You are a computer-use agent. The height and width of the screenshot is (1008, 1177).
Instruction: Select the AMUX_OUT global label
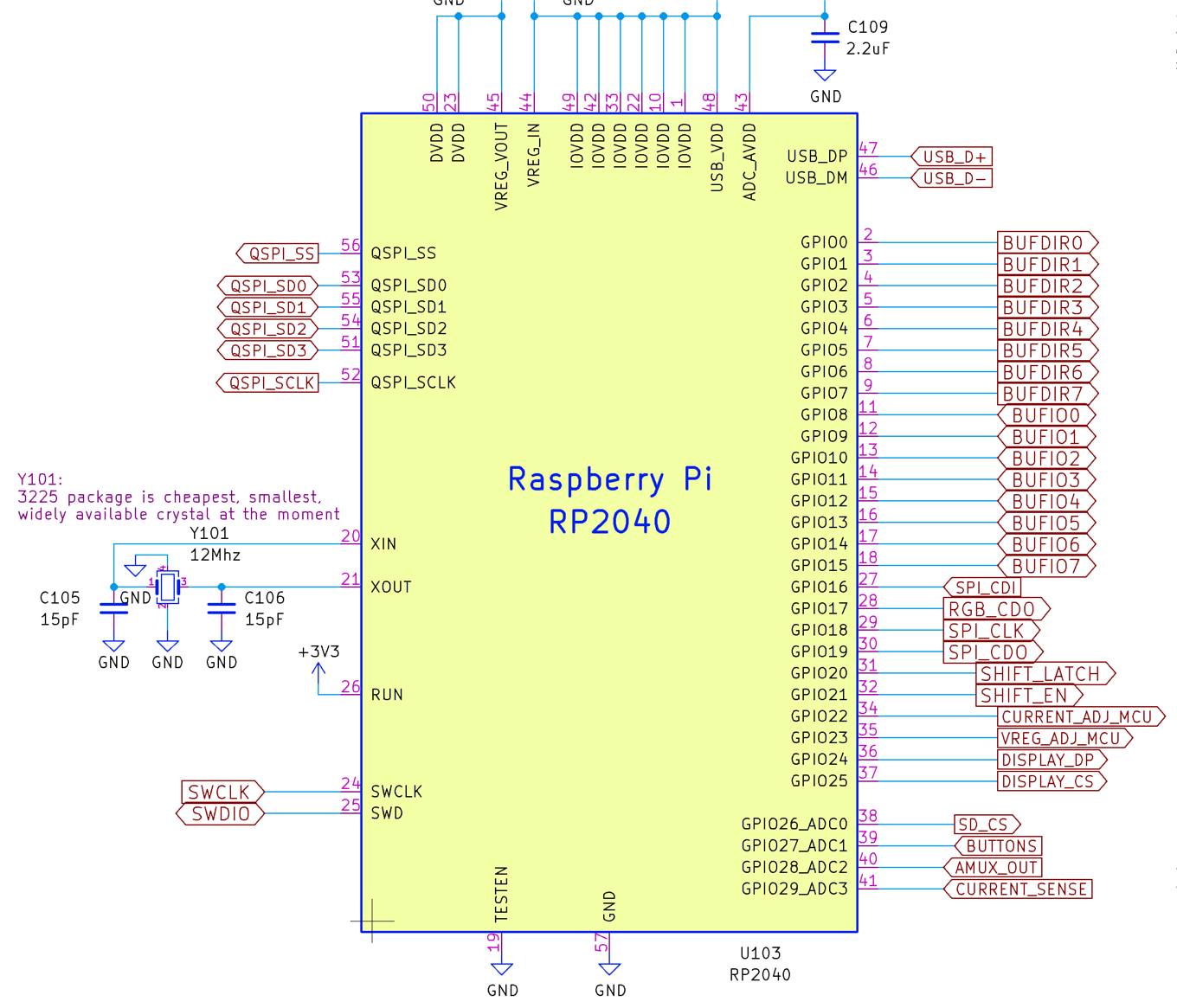[993, 867]
